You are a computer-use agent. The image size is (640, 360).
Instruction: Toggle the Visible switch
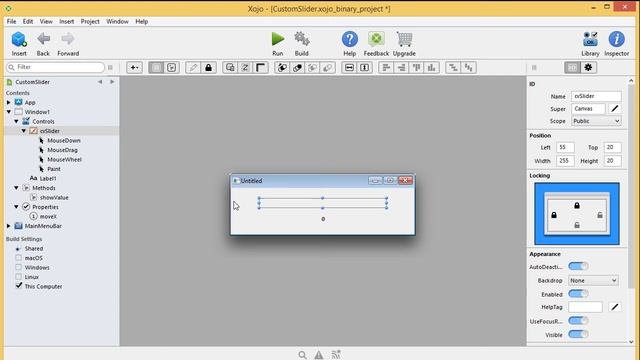[x=578, y=335]
